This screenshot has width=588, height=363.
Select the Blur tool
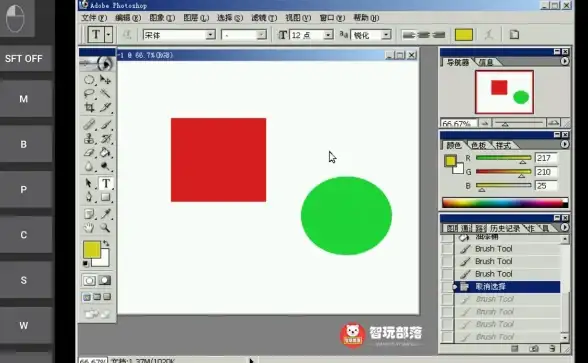(x=89, y=166)
